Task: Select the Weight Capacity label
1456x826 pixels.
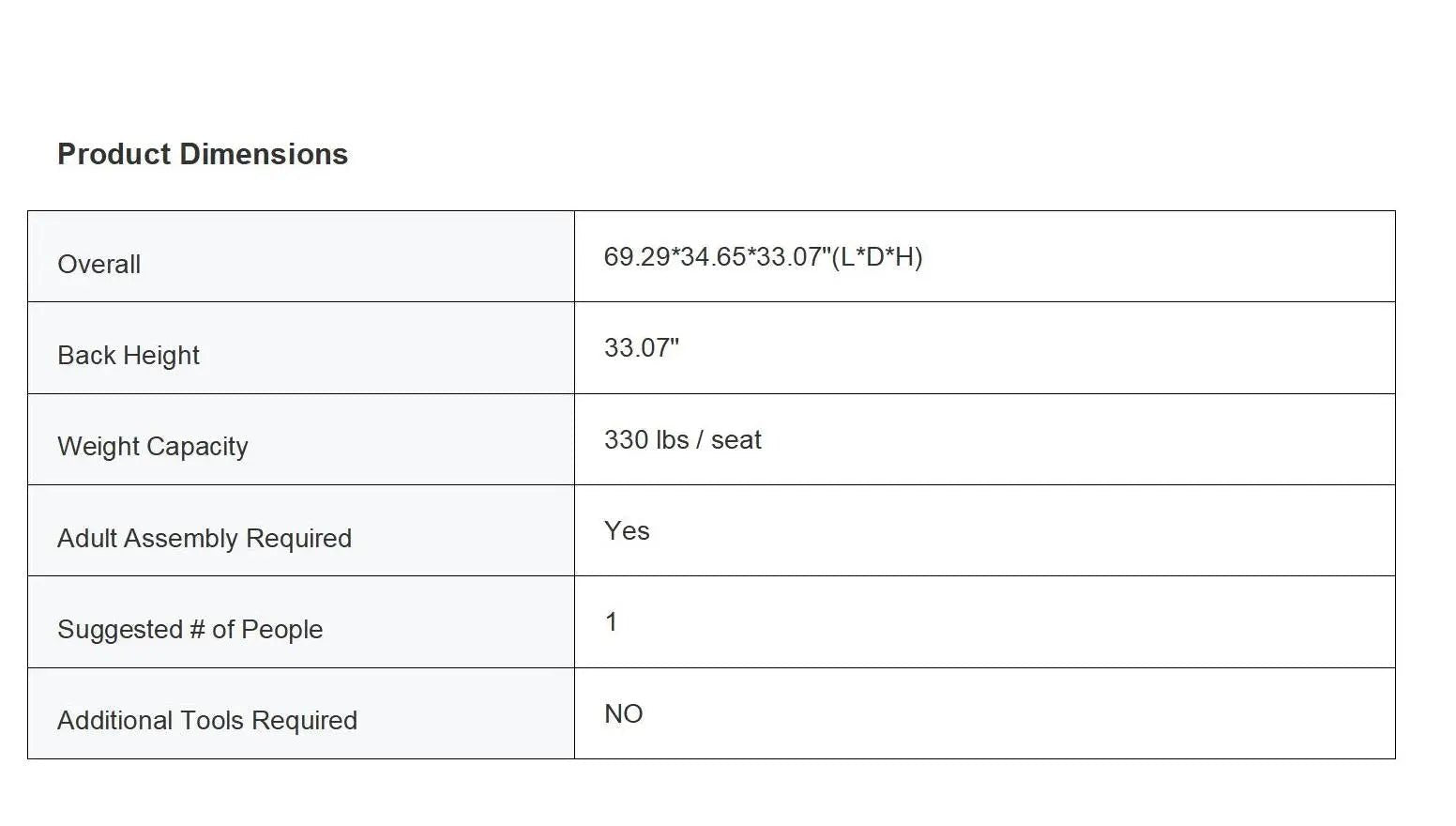Action: pos(153,447)
